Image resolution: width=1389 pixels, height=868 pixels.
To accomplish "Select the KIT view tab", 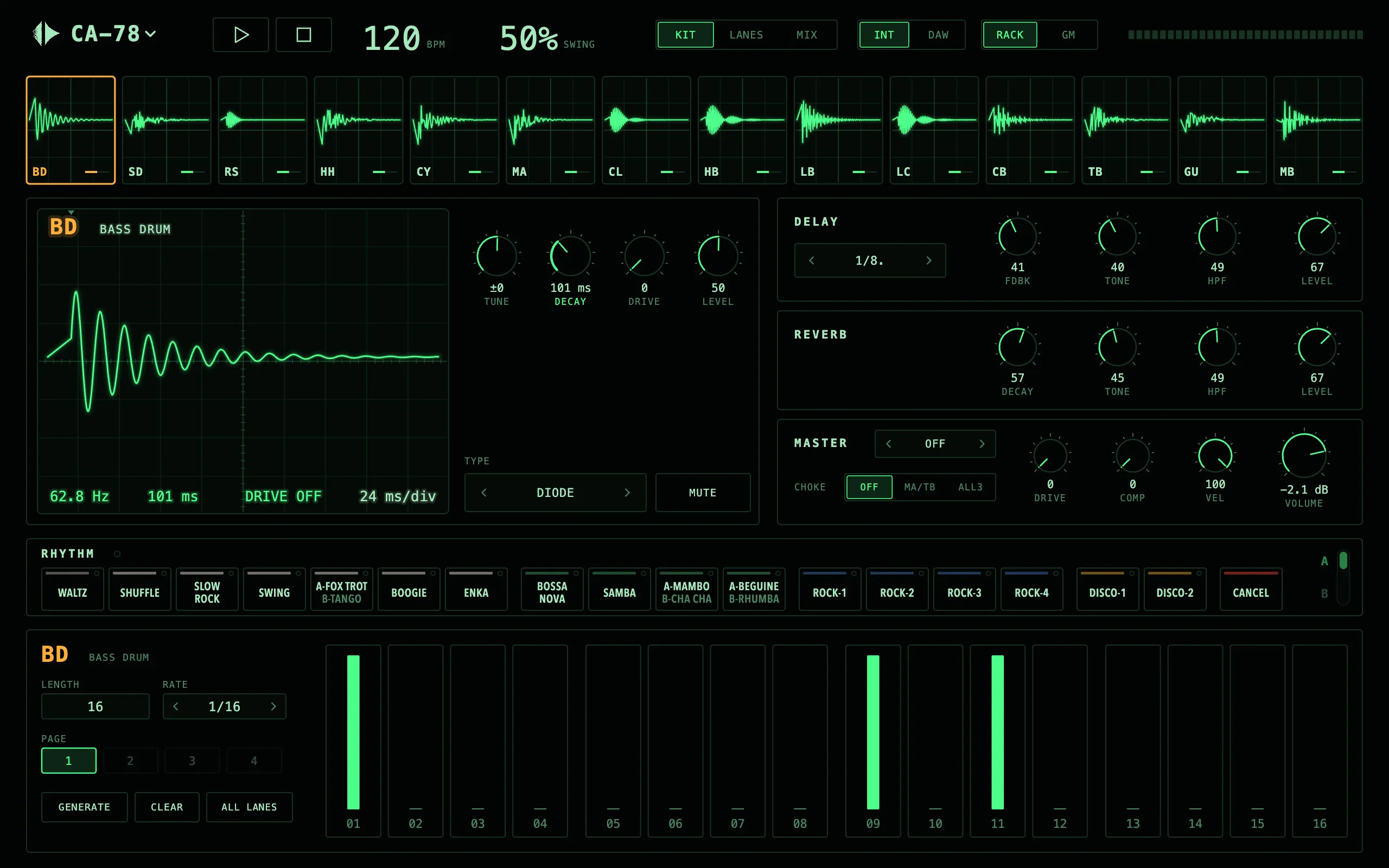I will pyautogui.click(x=685, y=35).
